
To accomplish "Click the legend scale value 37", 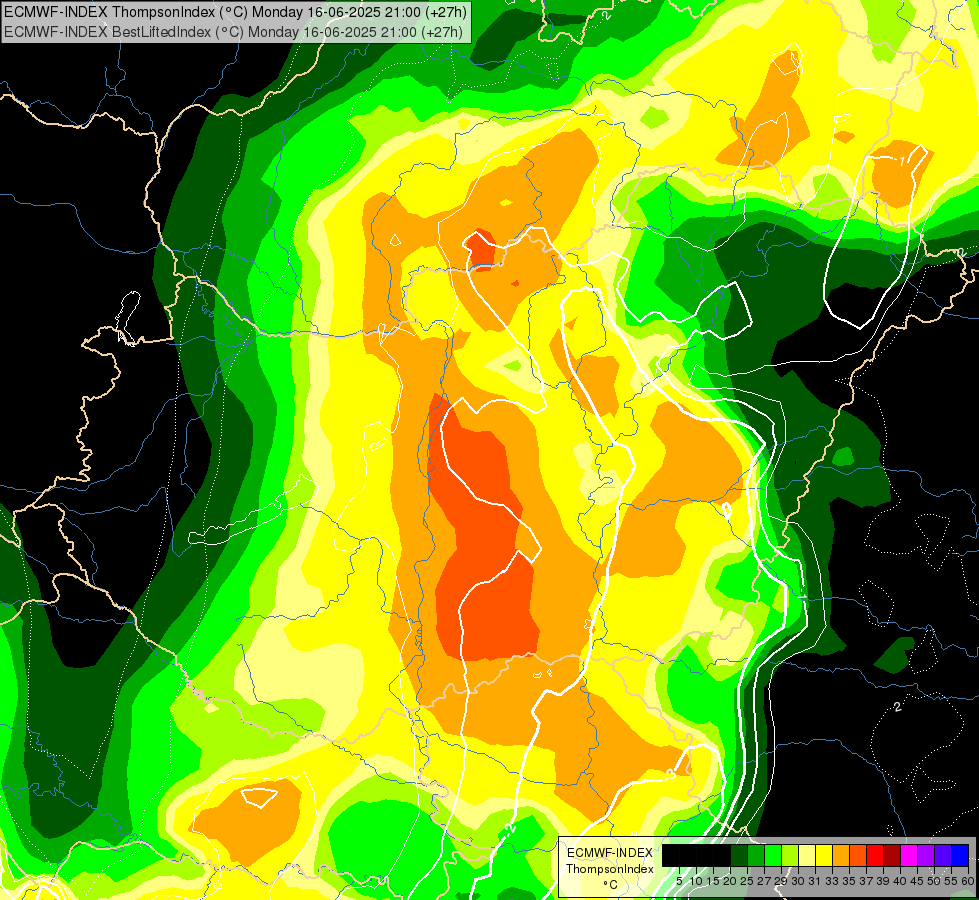I will pyautogui.click(x=867, y=881).
